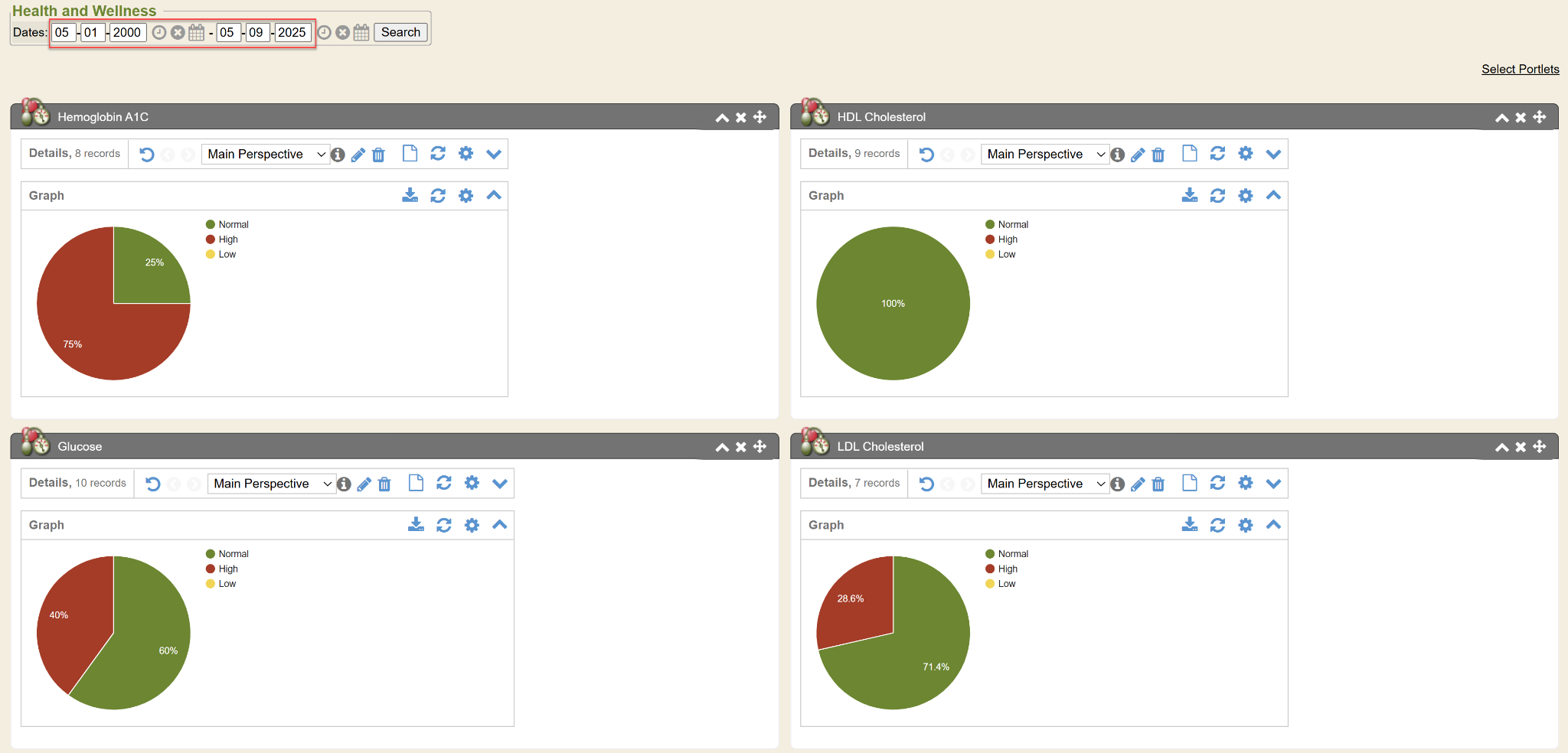Image resolution: width=1568 pixels, height=753 pixels.
Task: Expand details chevron in HDL Cholesterol toolbar
Action: pos(1273,154)
